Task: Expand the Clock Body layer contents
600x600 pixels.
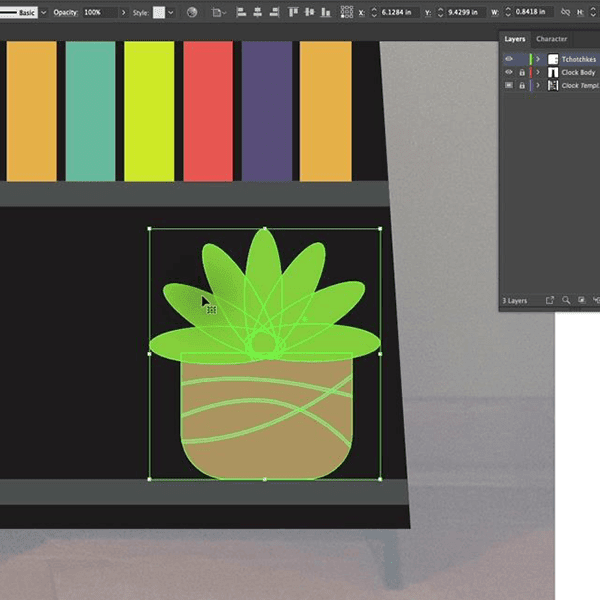Action: (538, 72)
